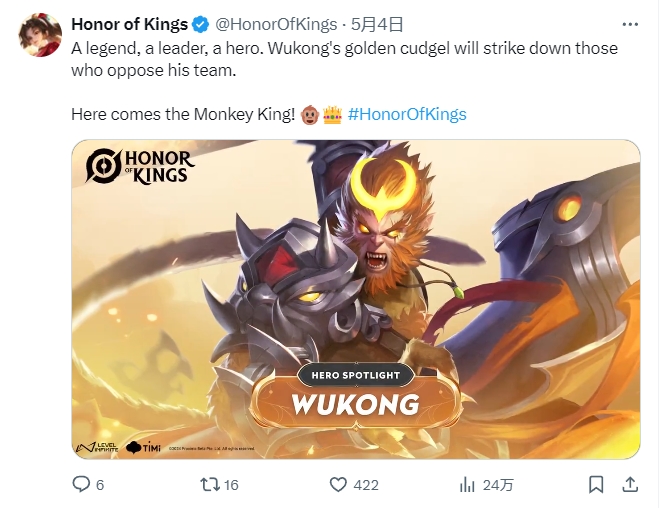This screenshot has width=660, height=508.
Task: Like the post with the heart icon
Action: pos(338,484)
